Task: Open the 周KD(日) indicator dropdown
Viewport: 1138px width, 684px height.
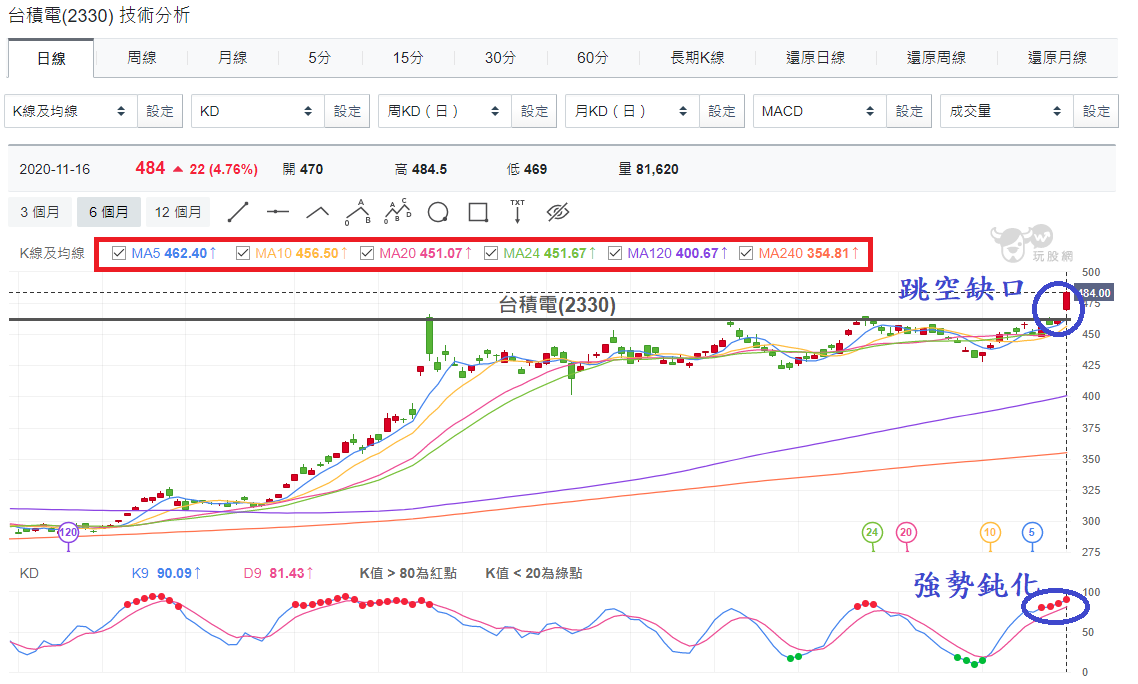Action: point(445,111)
